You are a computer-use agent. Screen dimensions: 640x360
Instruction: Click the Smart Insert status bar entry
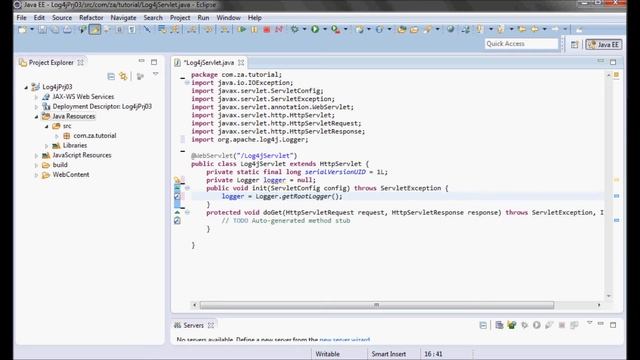(389, 354)
